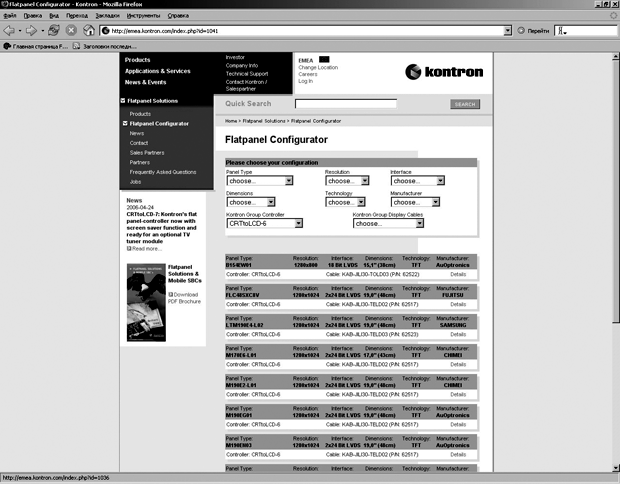
Task: Open Flatpanel Solutions sidebar heading
Action: (153, 101)
